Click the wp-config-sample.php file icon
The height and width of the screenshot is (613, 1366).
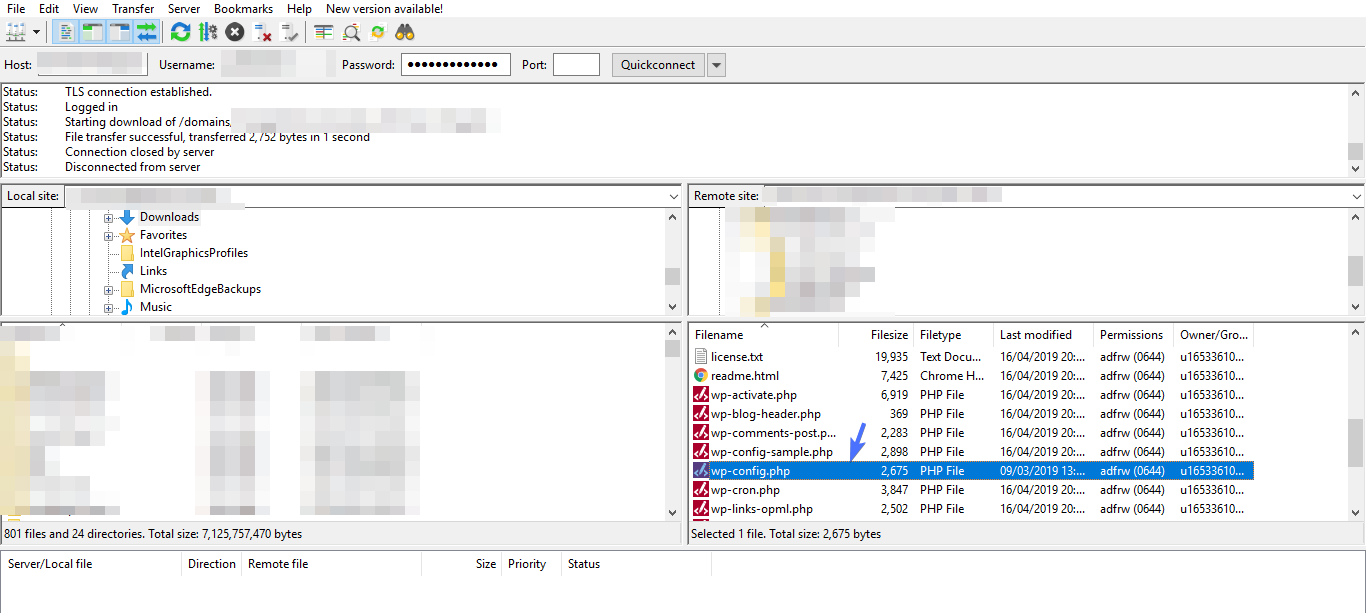[x=701, y=452]
